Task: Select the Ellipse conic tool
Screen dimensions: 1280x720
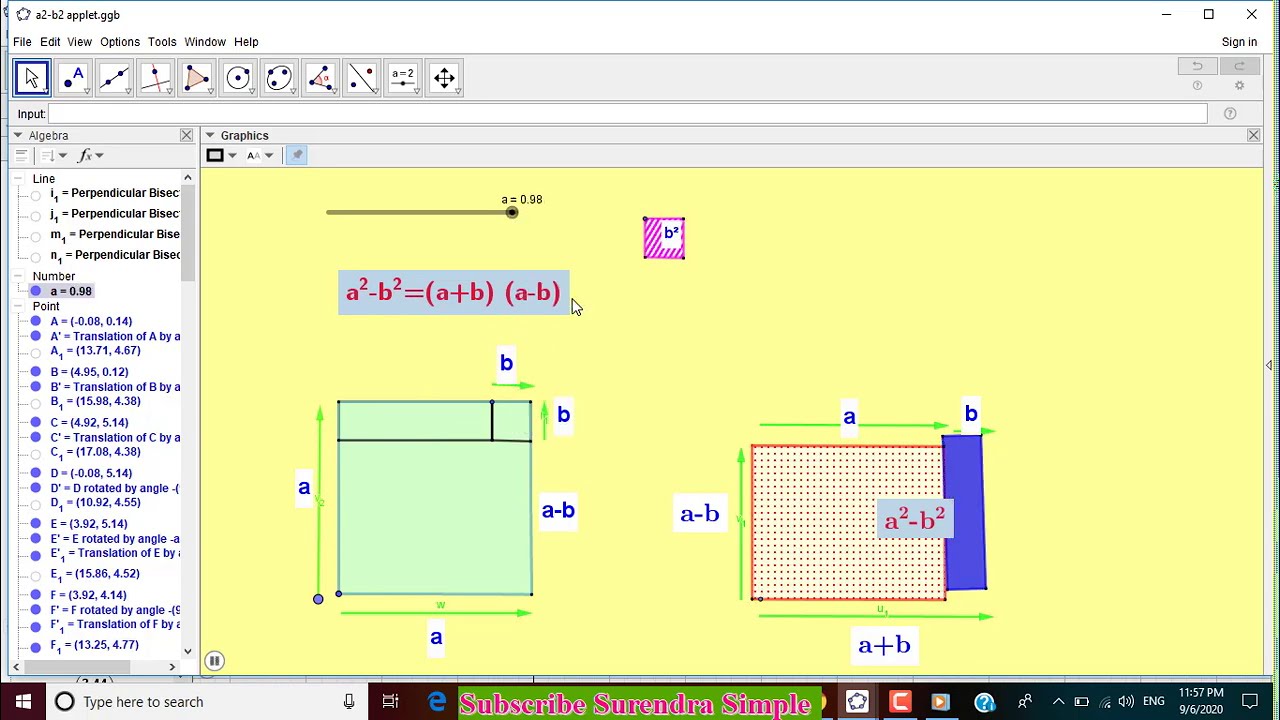Action: click(x=279, y=78)
